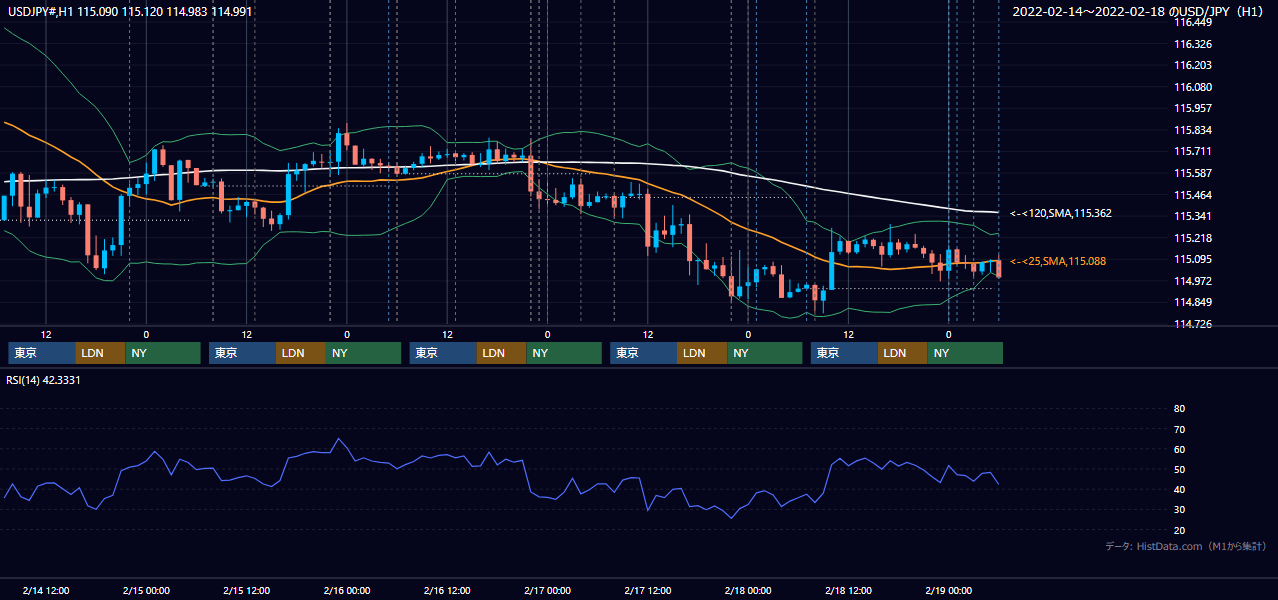Click the RSI 40 level label

(x=1179, y=489)
